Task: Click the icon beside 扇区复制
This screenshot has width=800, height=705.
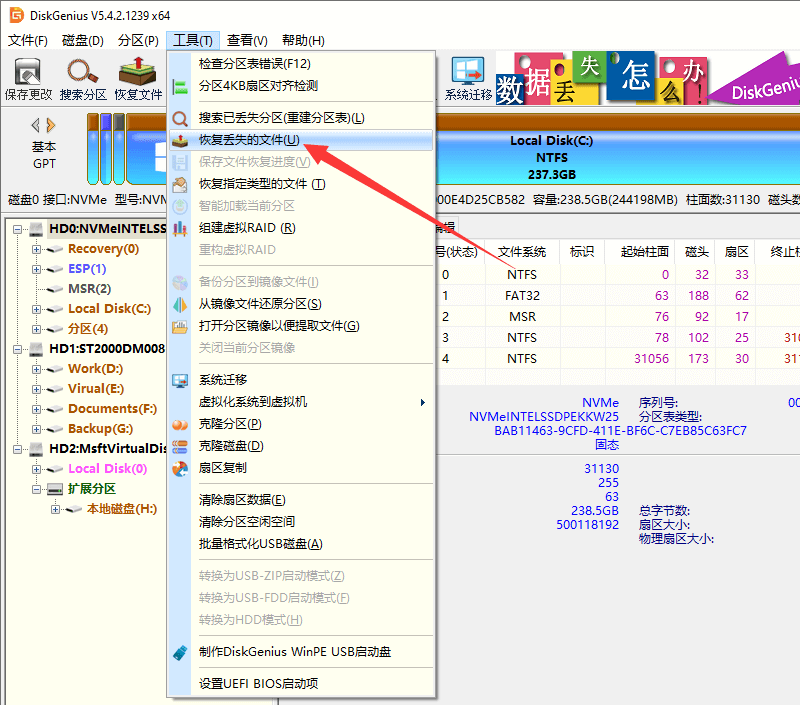Action: point(180,468)
